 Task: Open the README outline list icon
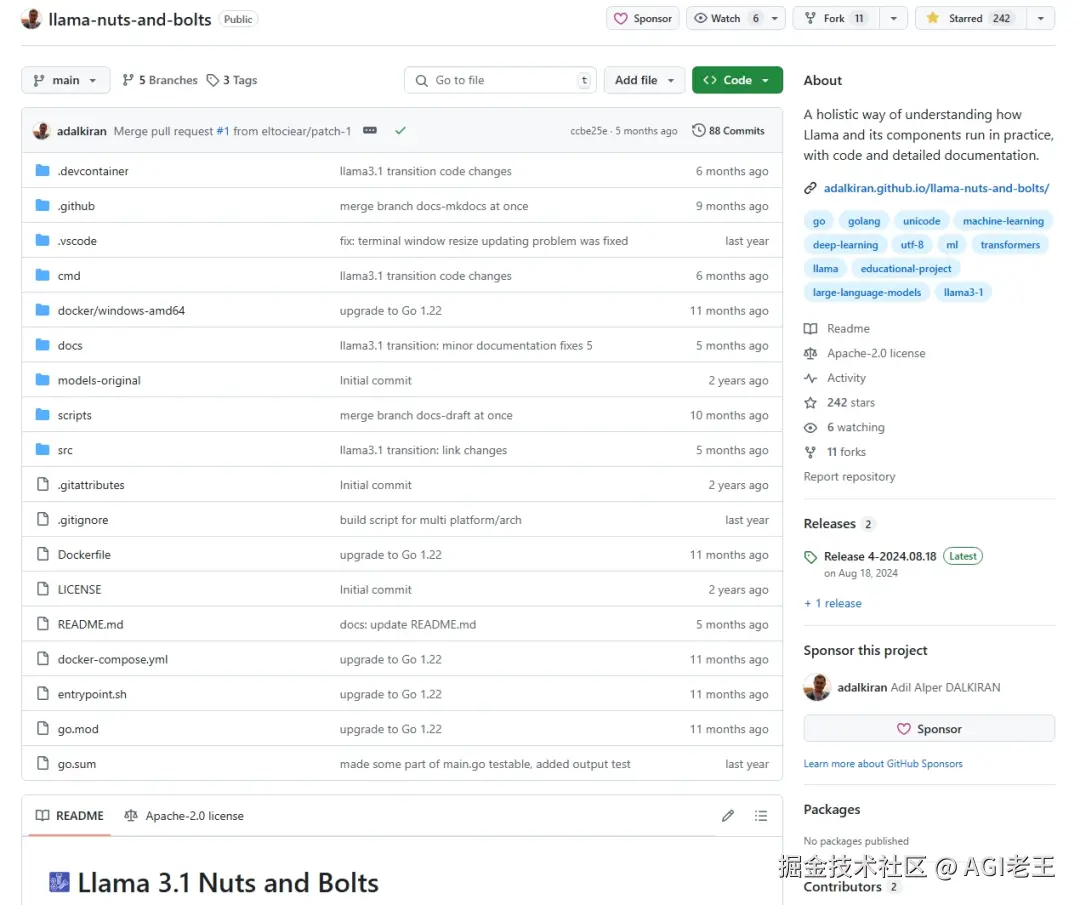(x=761, y=815)
